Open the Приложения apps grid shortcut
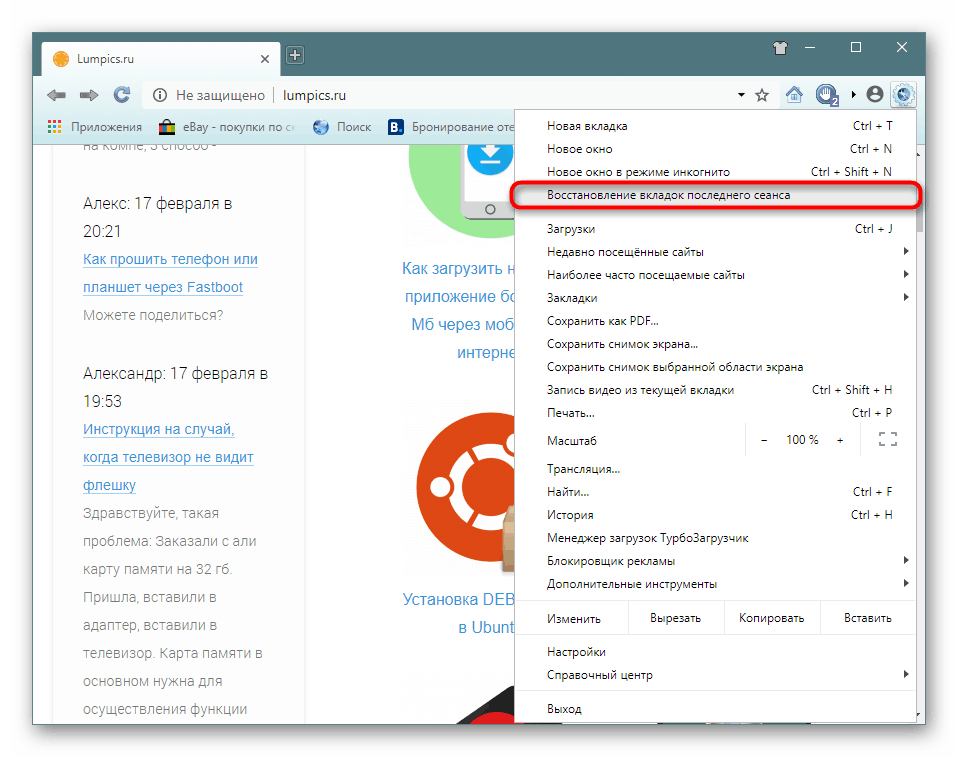The height and width of the screenshot is (757, 958). click(95, 127)
